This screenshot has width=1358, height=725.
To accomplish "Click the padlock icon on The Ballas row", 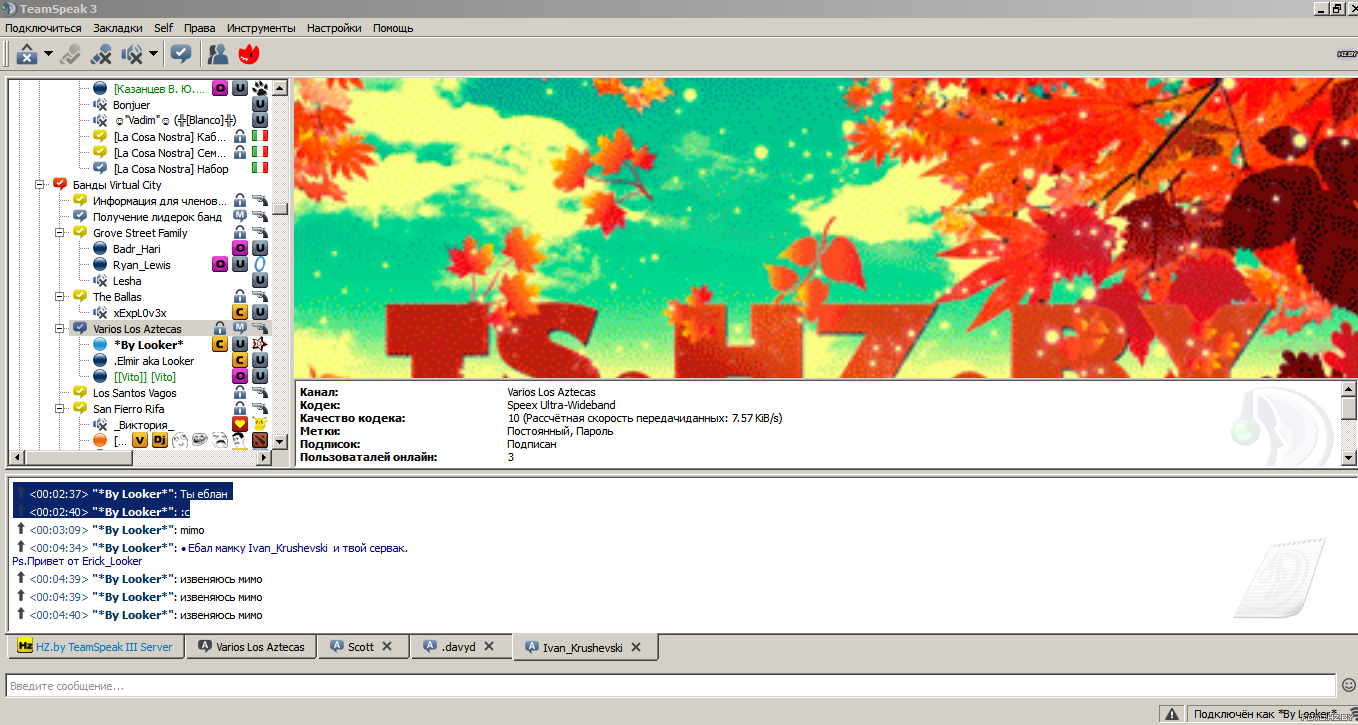I will pyautogui.click(x=240, y=297).
